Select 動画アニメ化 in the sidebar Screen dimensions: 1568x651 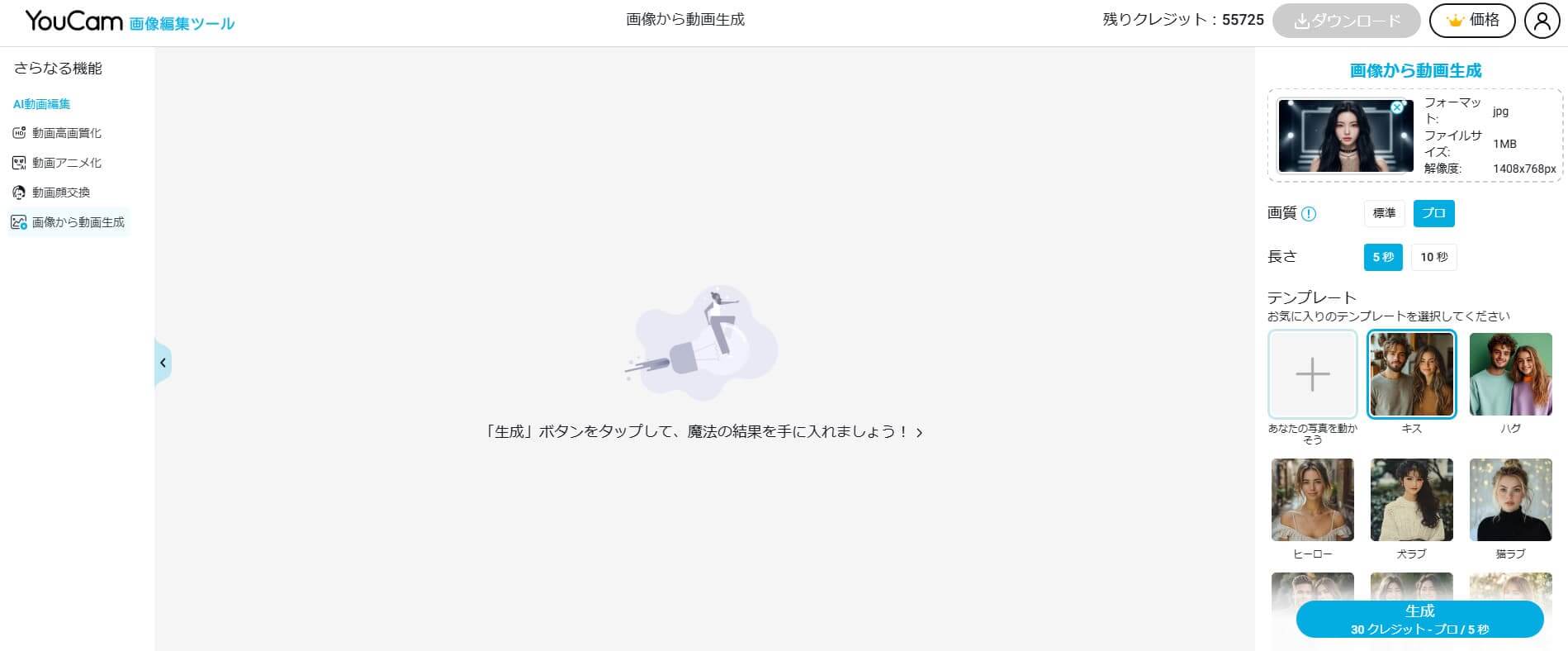coord(67,163)
